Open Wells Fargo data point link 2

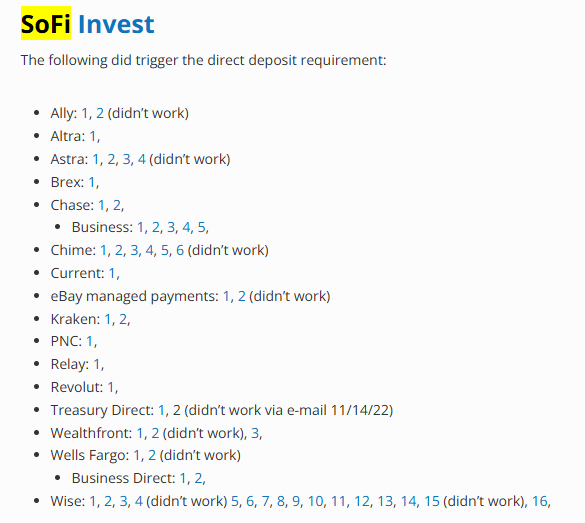(x=152, y=455)
